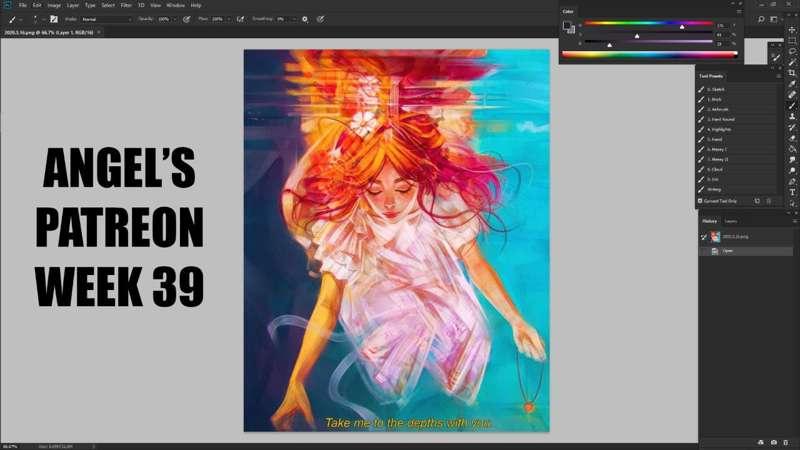The height and width of the screenshot is (450, 800).
Task: Open History panel options menu
Action: click(794, 221)
